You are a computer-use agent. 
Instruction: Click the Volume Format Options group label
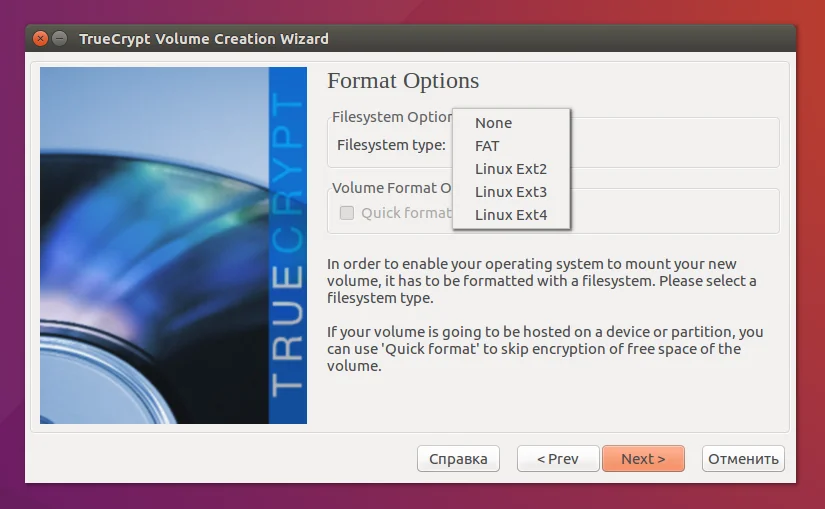coord(392,188)
